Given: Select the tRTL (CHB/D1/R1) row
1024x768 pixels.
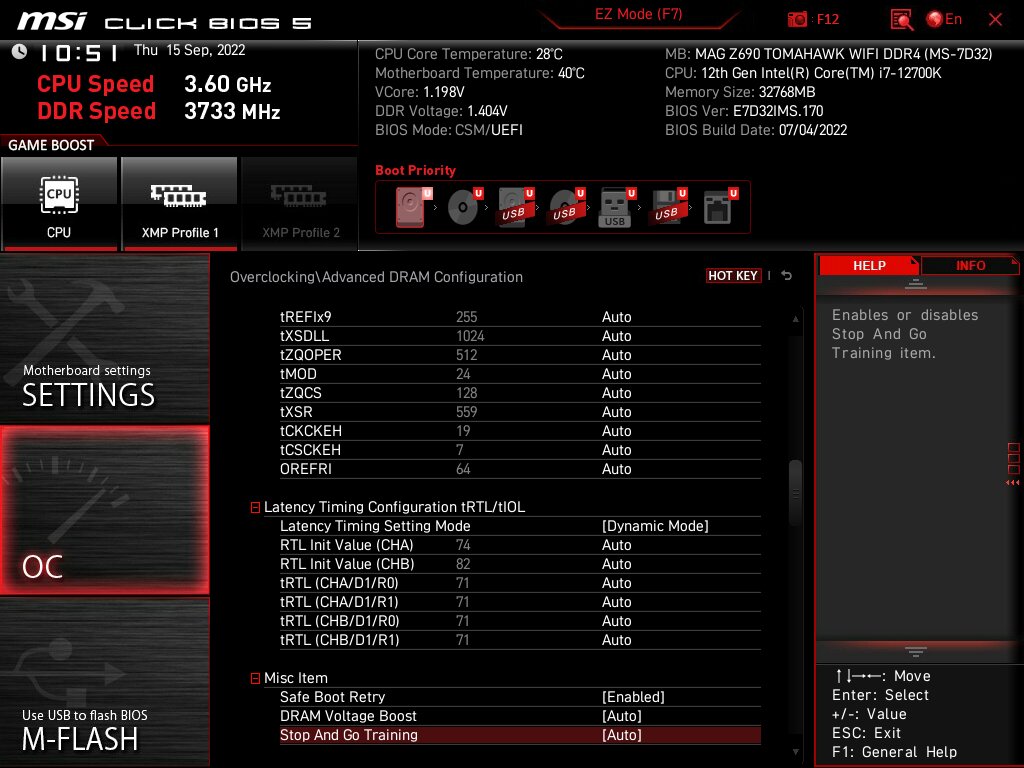Looking at the screenshot, I should (x=520, y=639).
